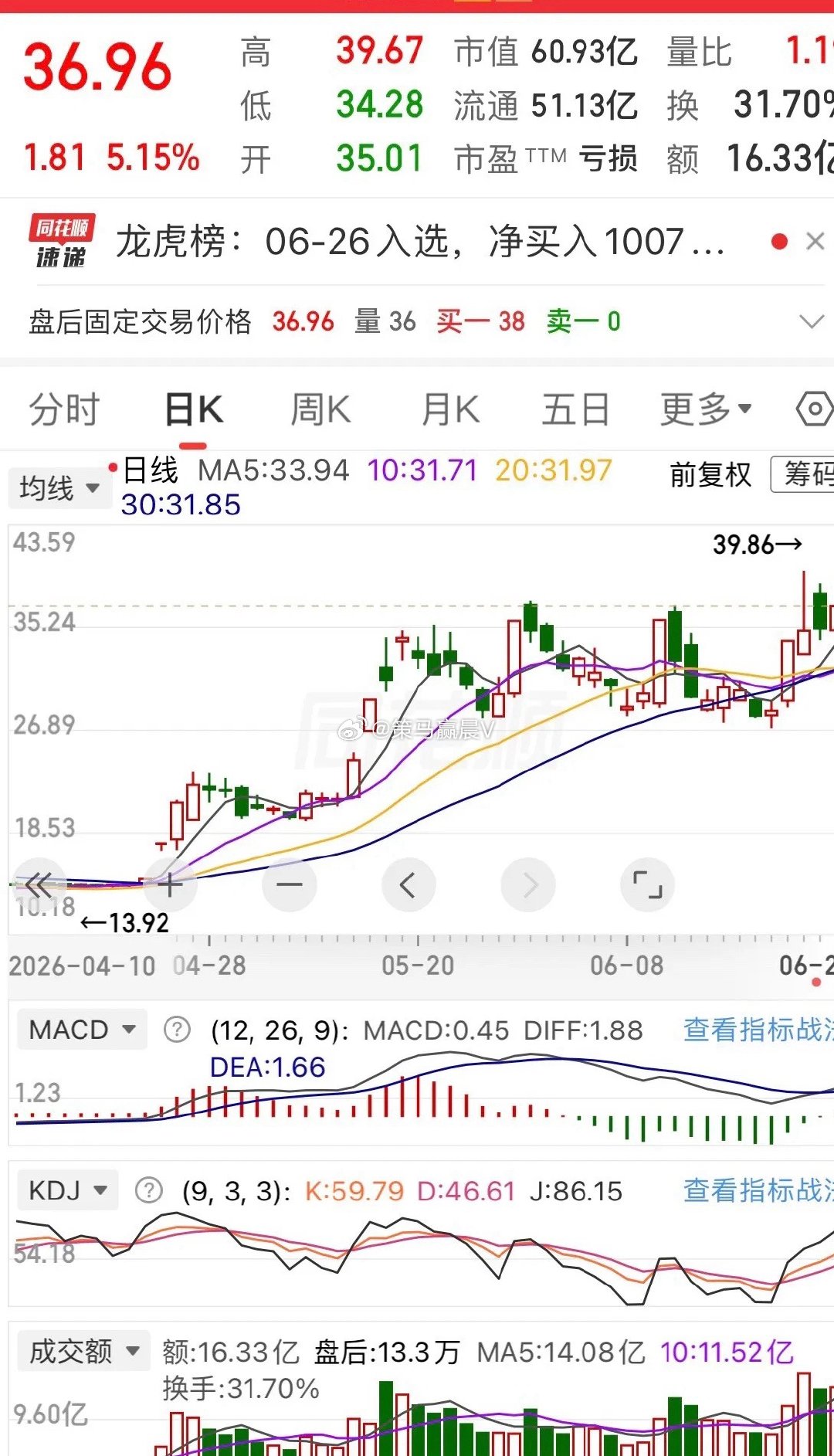834x1456 pixels.
Task: Enter fullscreen chart view icon
Action: point(647,884)
